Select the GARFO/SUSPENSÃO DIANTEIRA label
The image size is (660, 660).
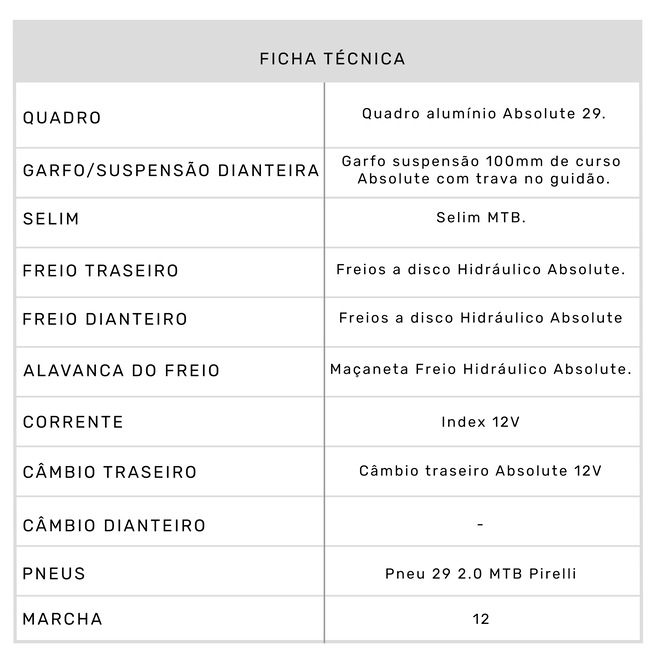(171, 171)
